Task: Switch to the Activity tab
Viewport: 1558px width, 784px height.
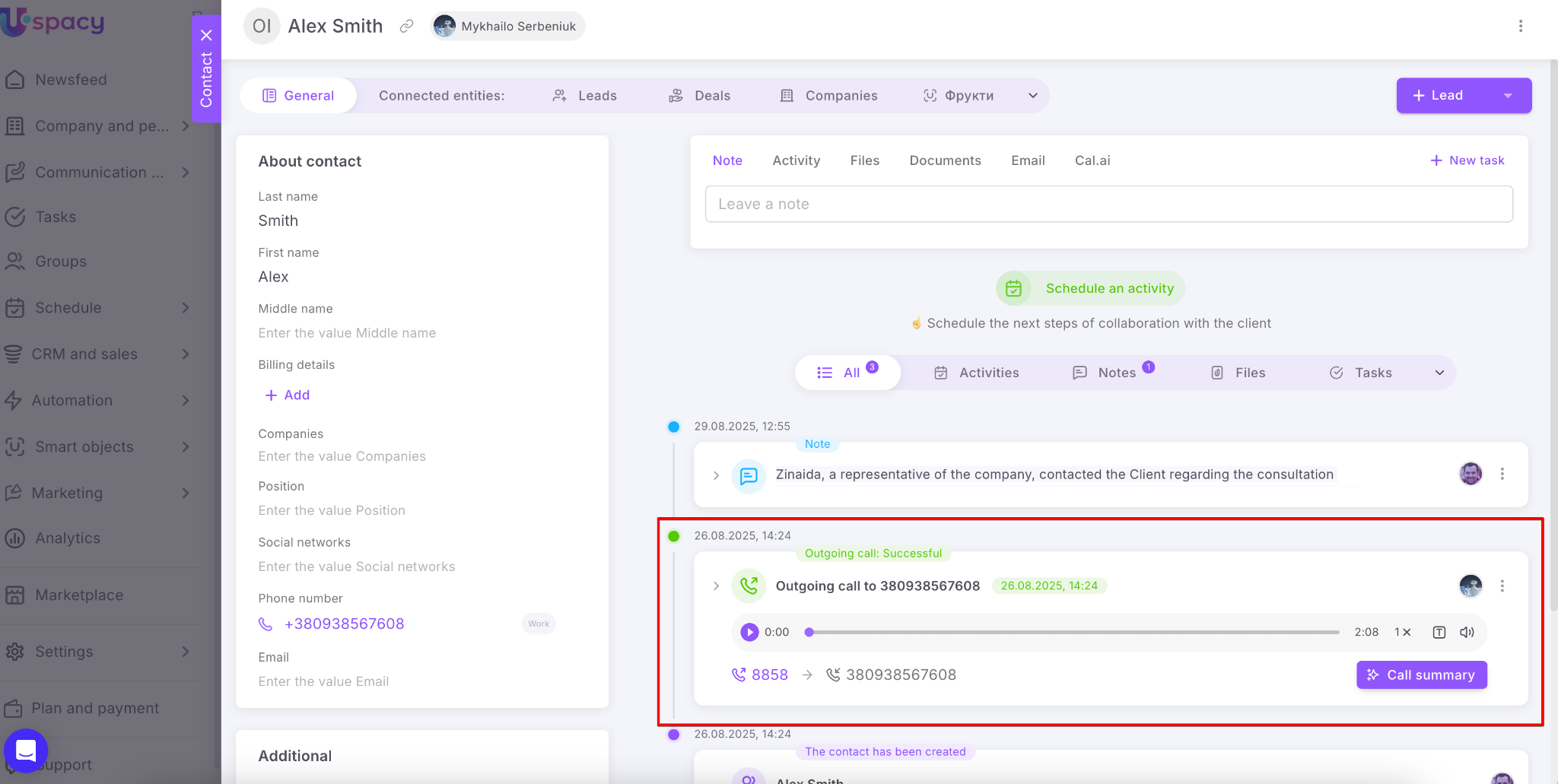Action: 796,160
